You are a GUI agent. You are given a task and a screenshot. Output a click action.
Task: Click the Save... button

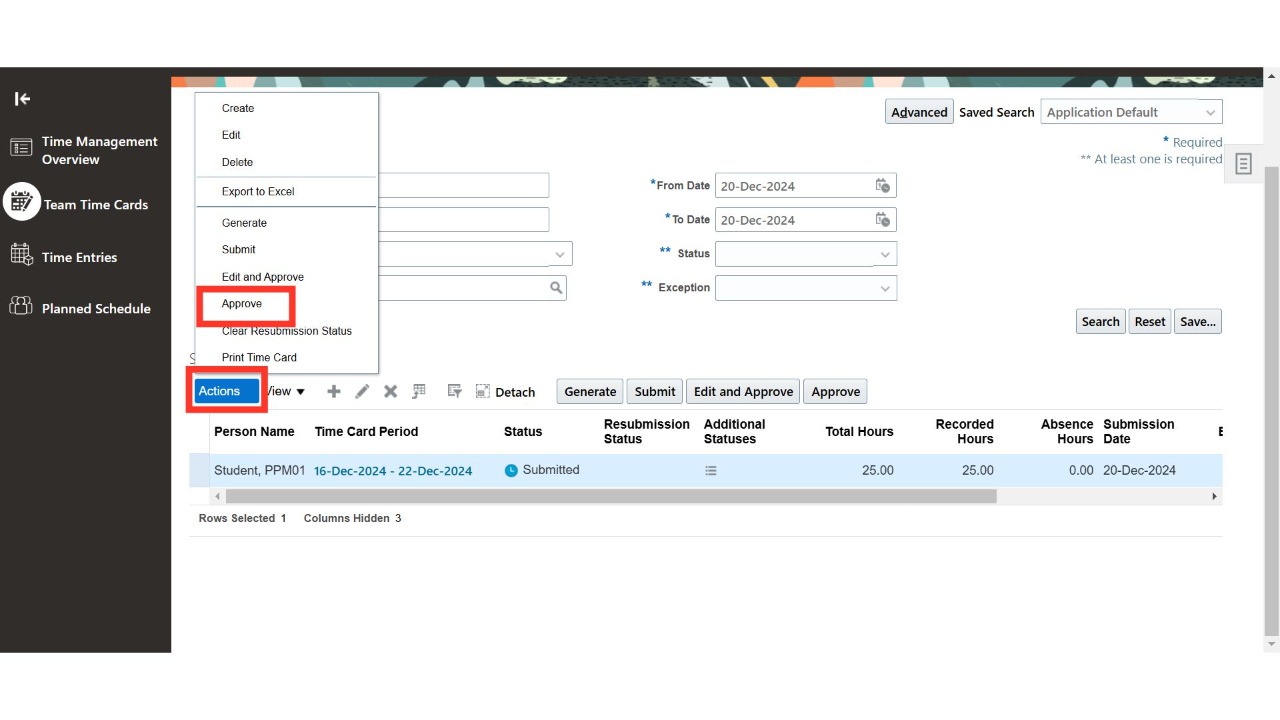(1198, 322)
